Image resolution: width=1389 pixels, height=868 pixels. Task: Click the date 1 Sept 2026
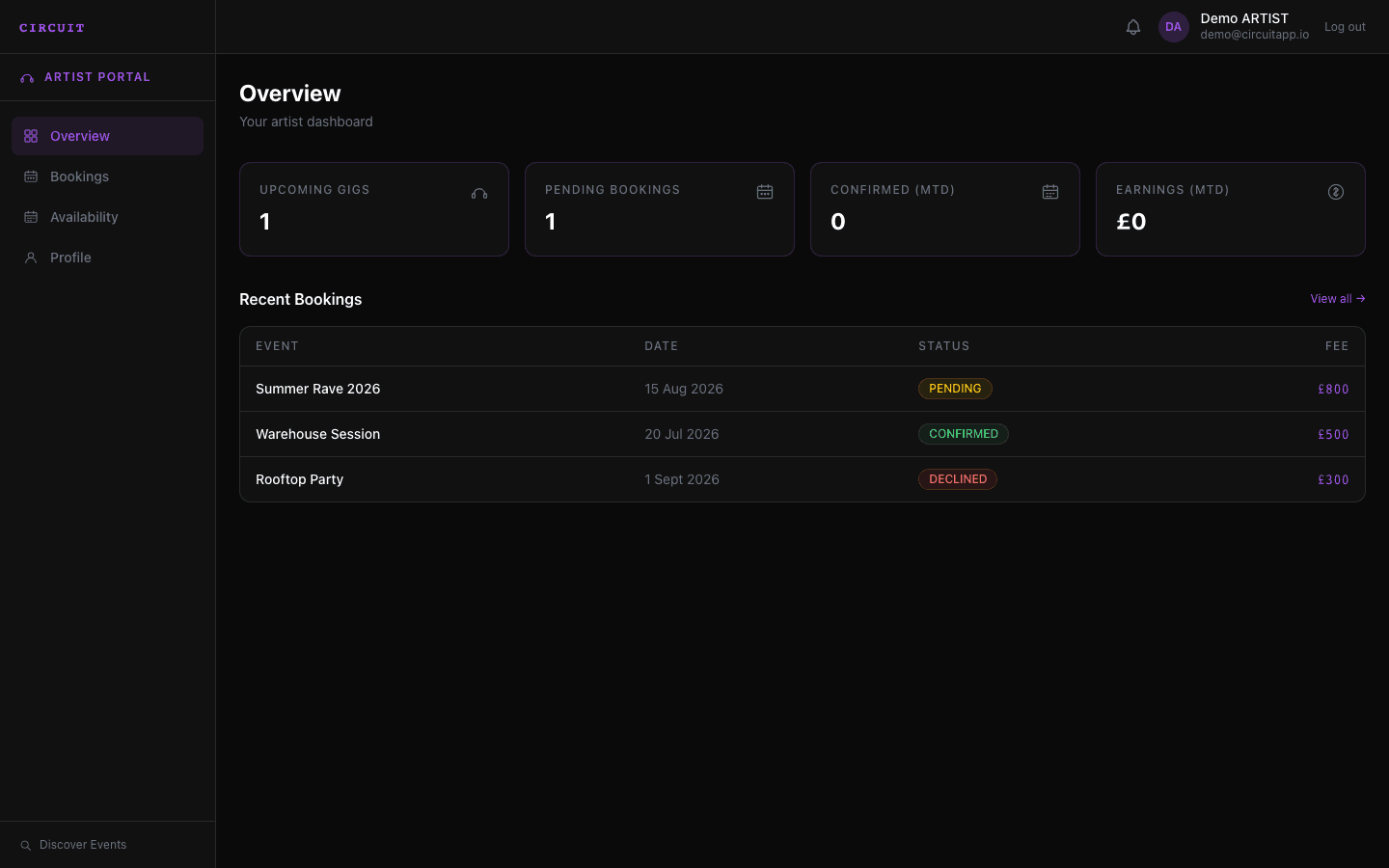(682, 479)
